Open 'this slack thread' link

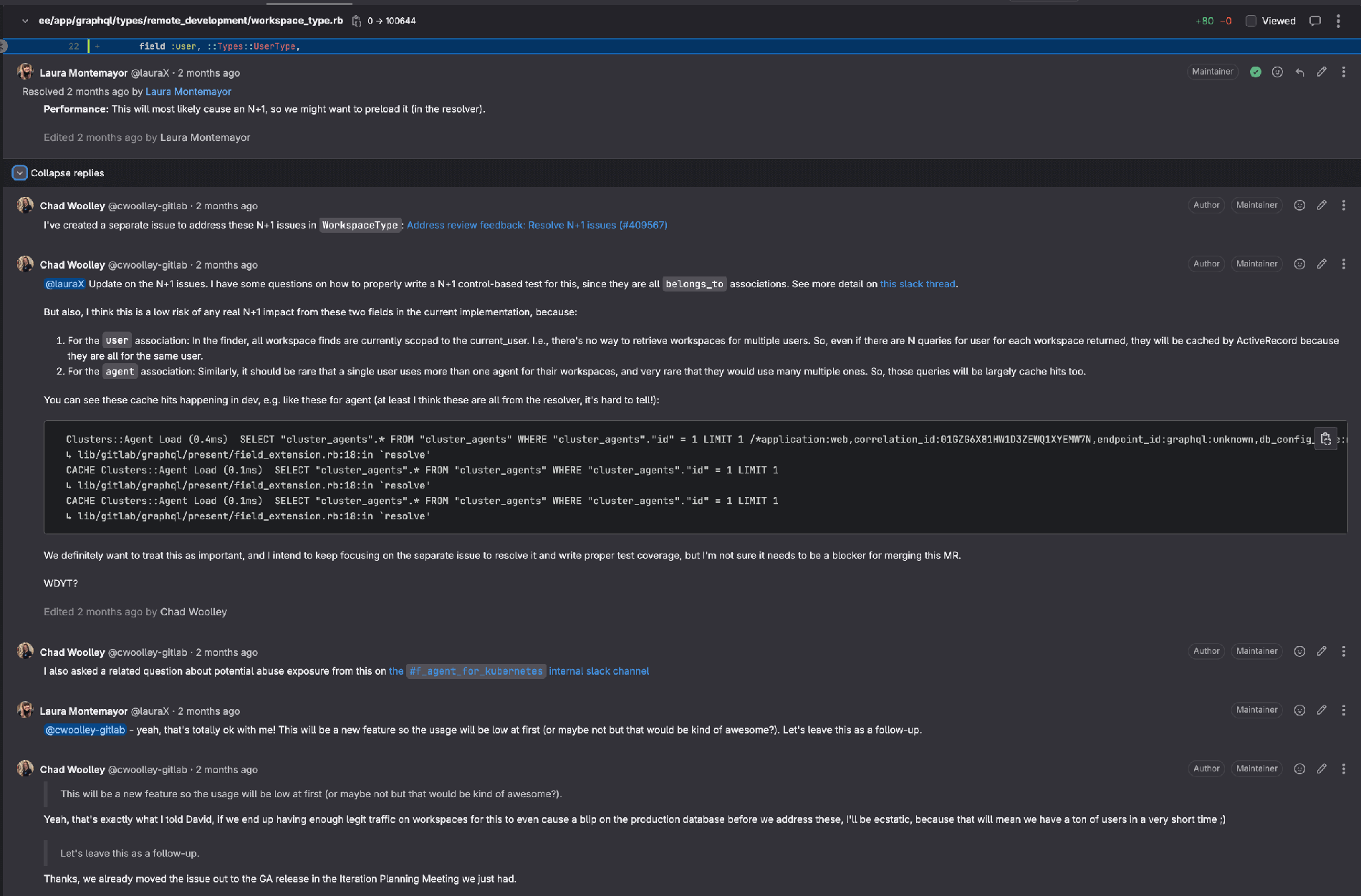point(917,284)
